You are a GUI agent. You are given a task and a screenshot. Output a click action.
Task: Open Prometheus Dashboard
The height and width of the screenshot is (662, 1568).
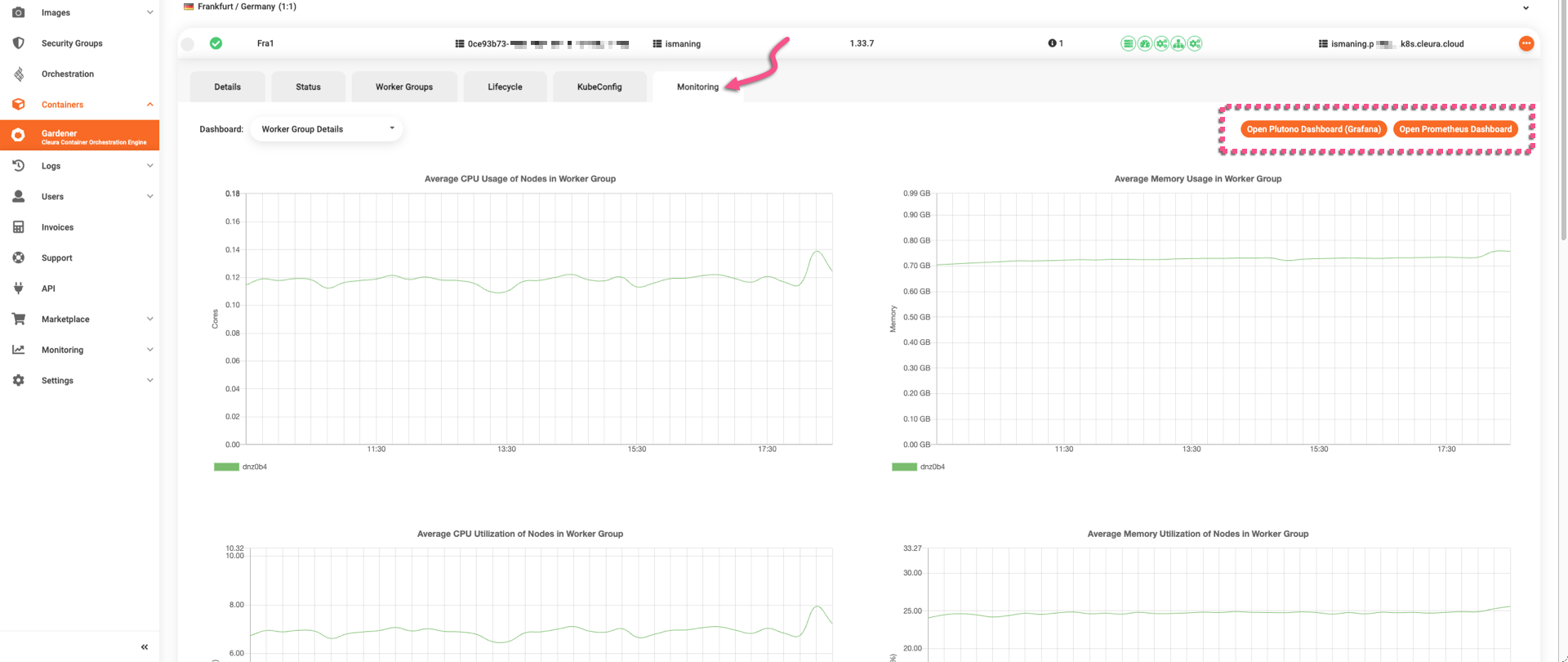(1455, 129)
